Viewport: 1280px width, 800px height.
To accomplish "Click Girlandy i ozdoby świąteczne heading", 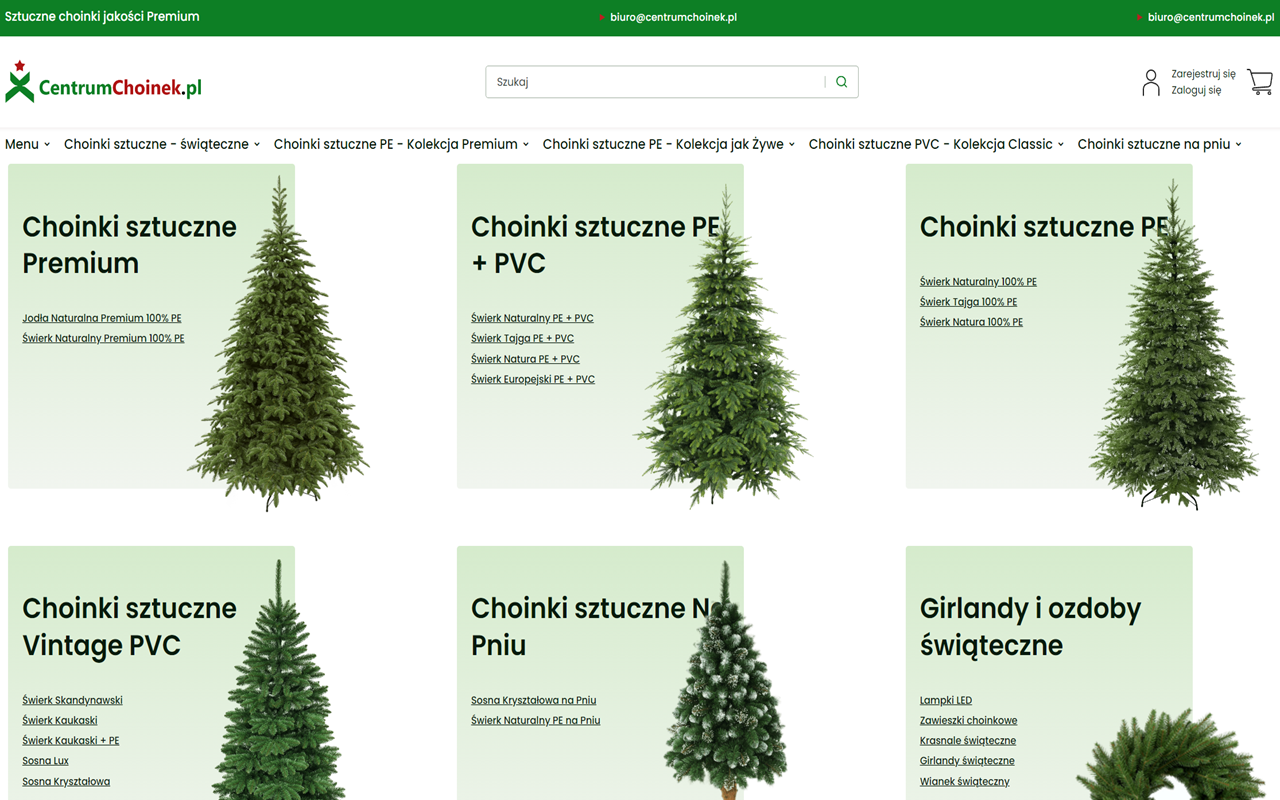I will [x=1030, y=627].
